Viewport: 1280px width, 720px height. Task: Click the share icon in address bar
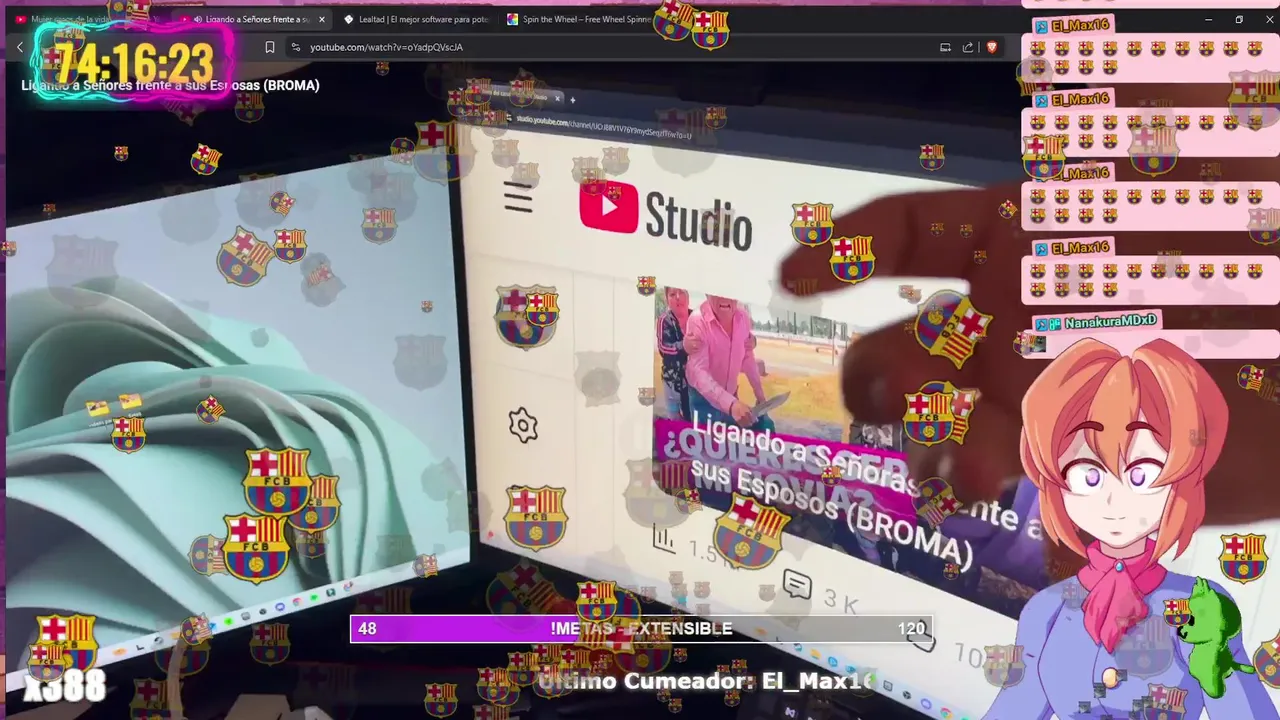pyautogui.click(x=968, y=47)
